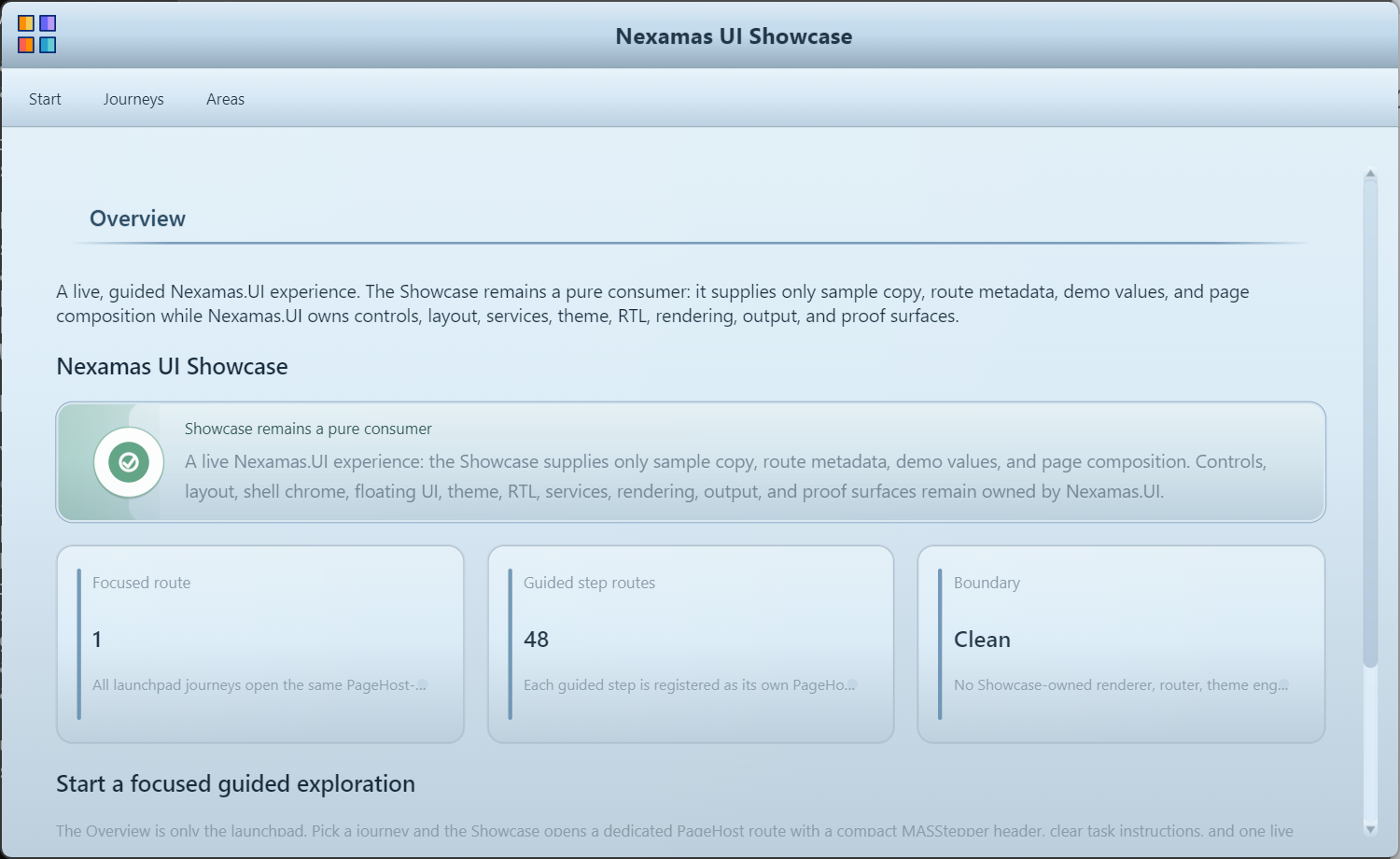Click the Overview section heading

(137, 218)
